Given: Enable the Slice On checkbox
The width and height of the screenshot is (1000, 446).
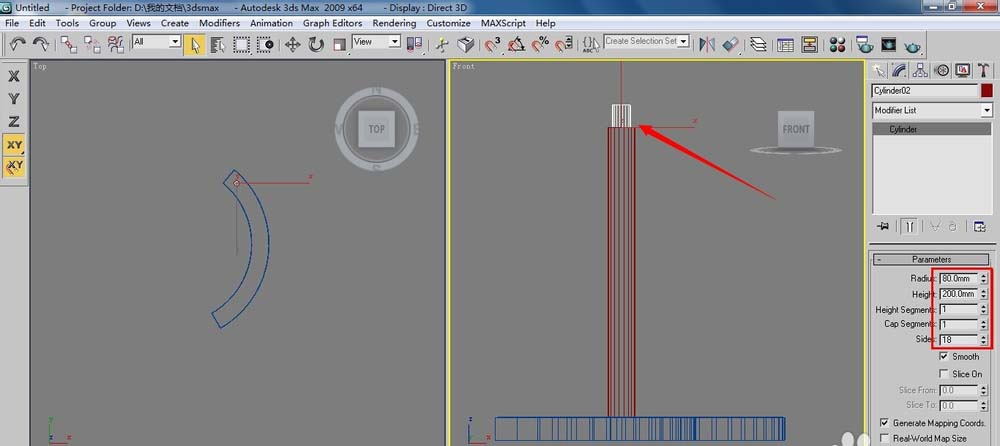Looking at the screenshot, I should pyautogui.click(x=944, y=373).
